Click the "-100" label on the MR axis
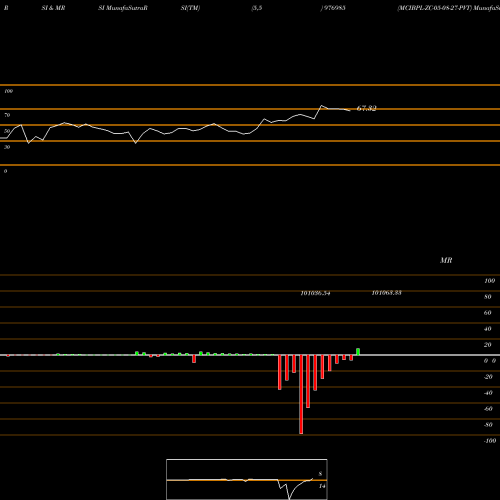This screenshot has height=500, width=500. click(x=490, y=441)
